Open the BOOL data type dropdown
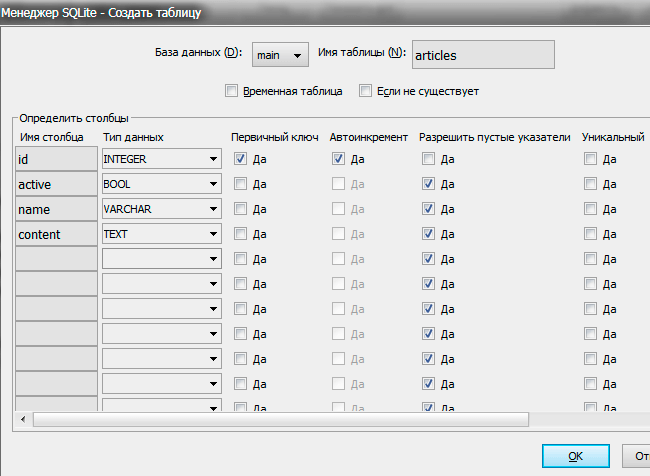The image size is (650, 476). 213,184
